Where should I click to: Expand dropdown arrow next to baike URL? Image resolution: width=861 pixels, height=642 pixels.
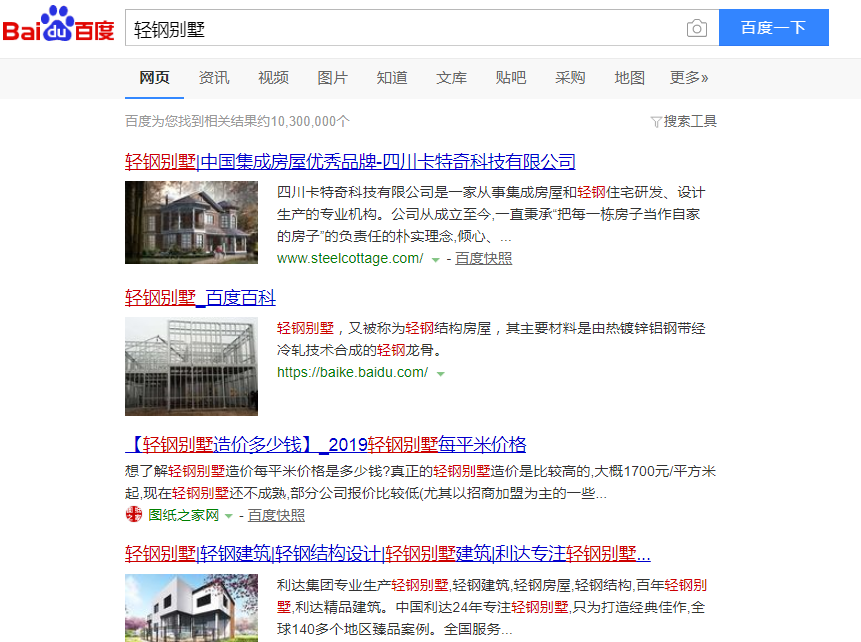[x=440, y=374]
